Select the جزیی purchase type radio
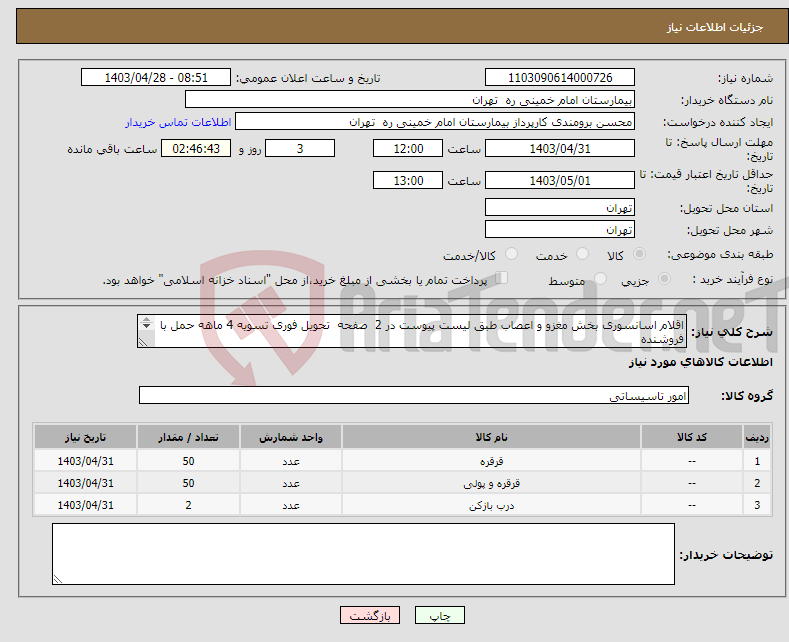Viewport: 789px width, 642px height. pyautogui.click(x=664, y=279)
